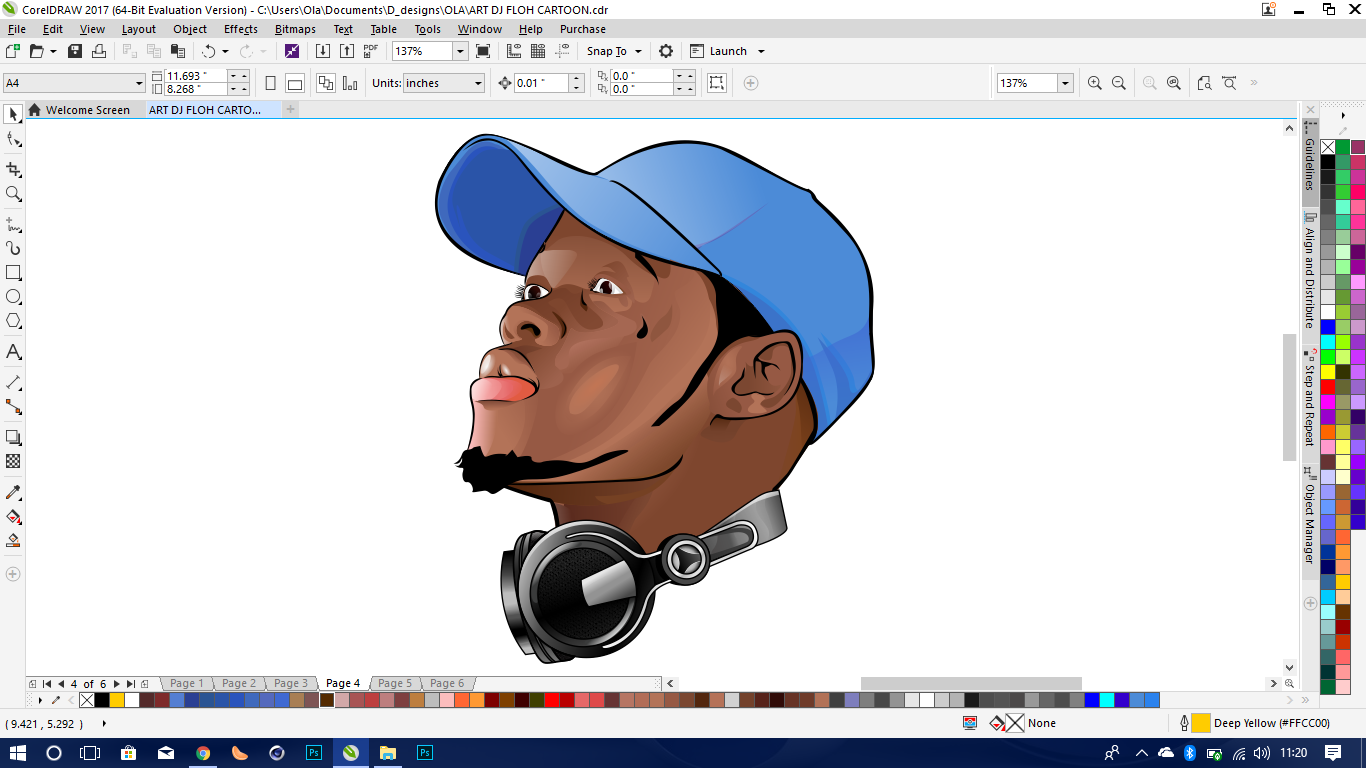Pick the Ellipse tool
Image resolution: width=1366 pixels, height=768 pixels.
[13, 297]
